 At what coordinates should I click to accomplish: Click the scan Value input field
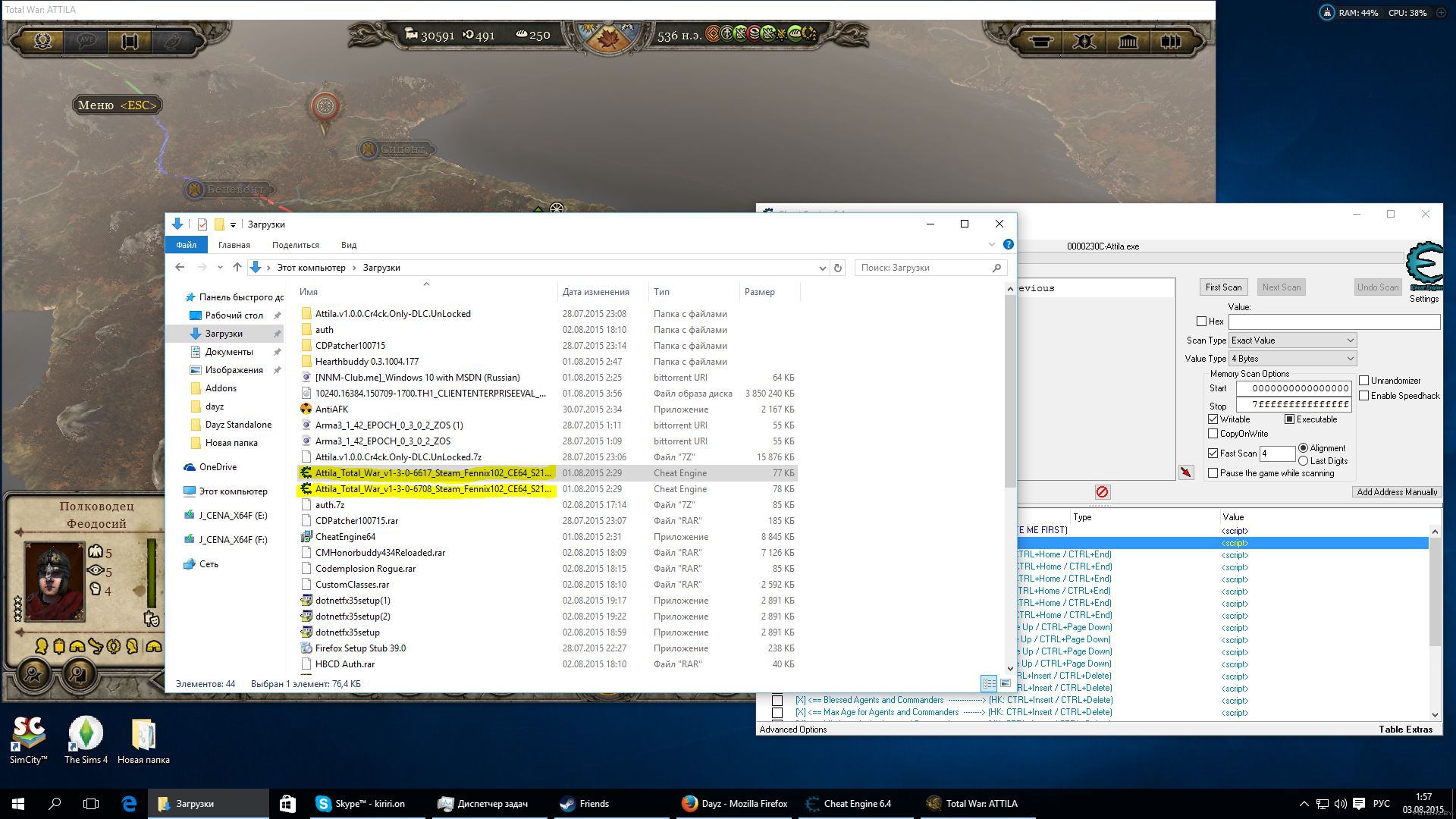click(1334, 322)
